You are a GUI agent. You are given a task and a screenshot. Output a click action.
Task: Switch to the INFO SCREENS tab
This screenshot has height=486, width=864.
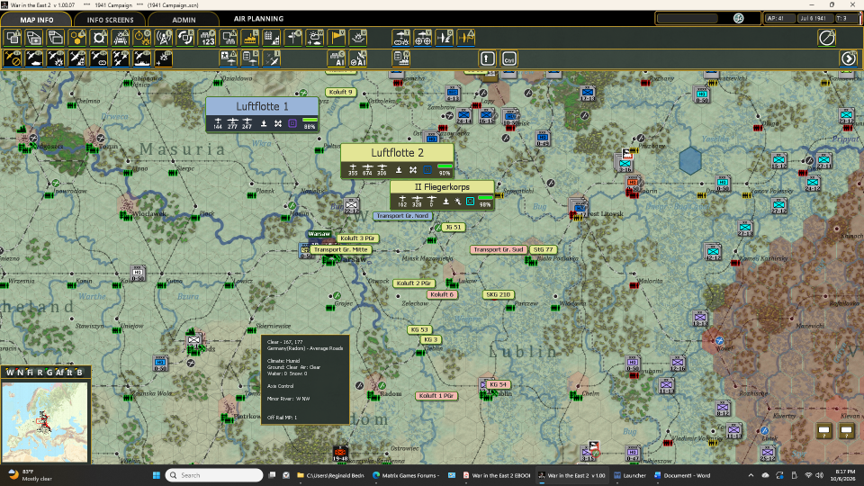click(110, 19)
